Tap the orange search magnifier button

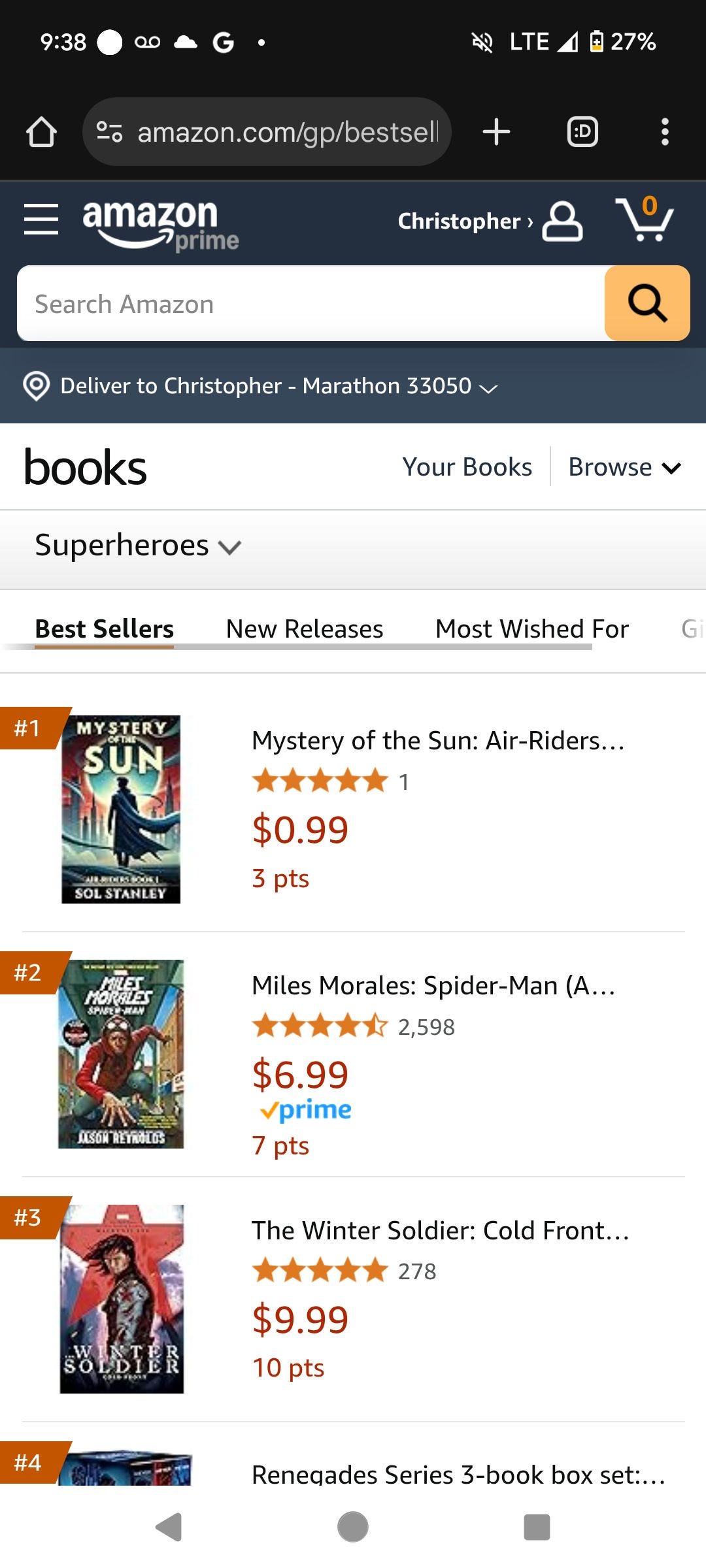(x=647, y=303)
